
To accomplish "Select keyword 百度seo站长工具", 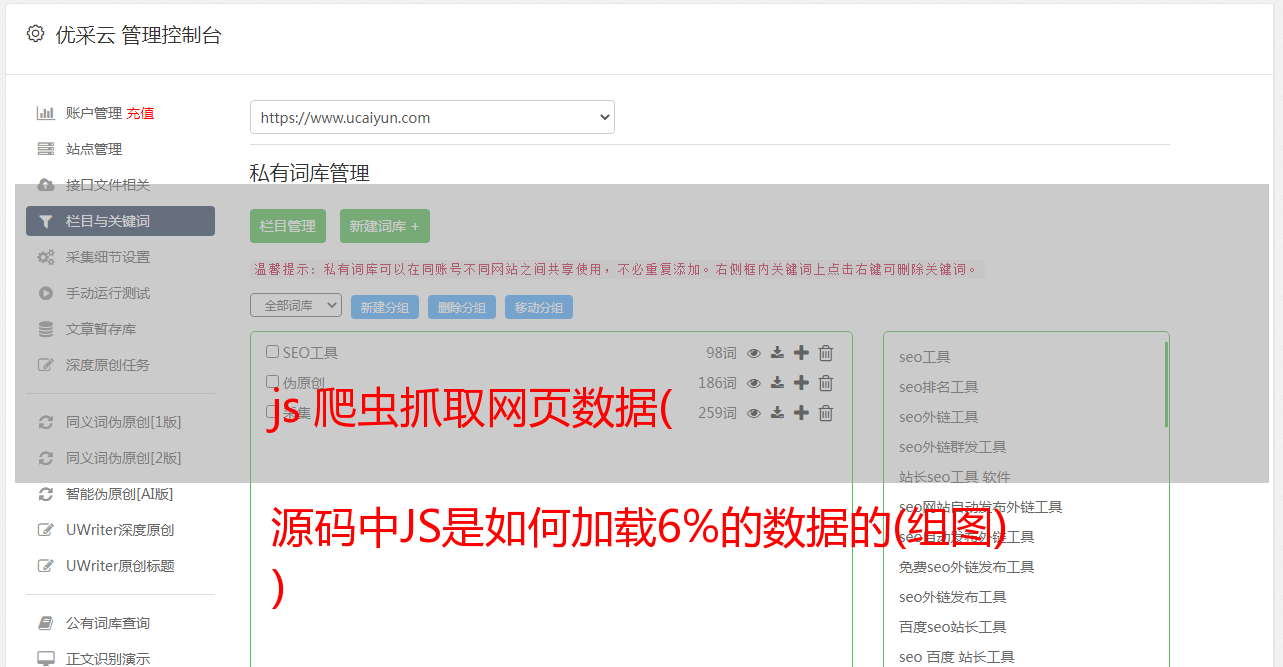I will pos(952,627).
